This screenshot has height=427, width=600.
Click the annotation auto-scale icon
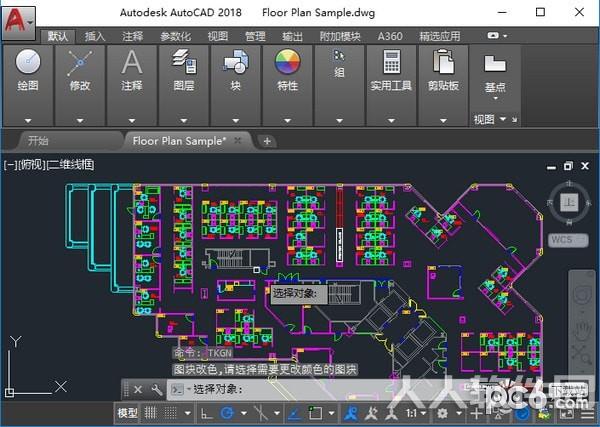tap(371, 413)
